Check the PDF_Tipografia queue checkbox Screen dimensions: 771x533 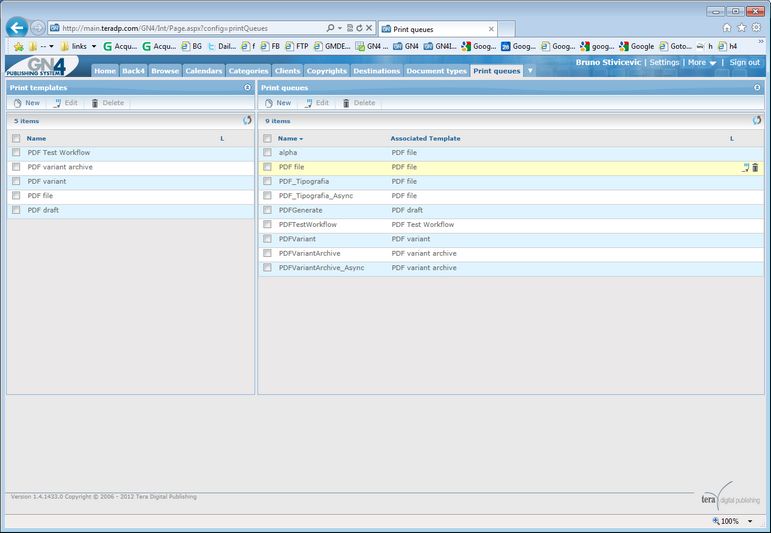point(267,181)
